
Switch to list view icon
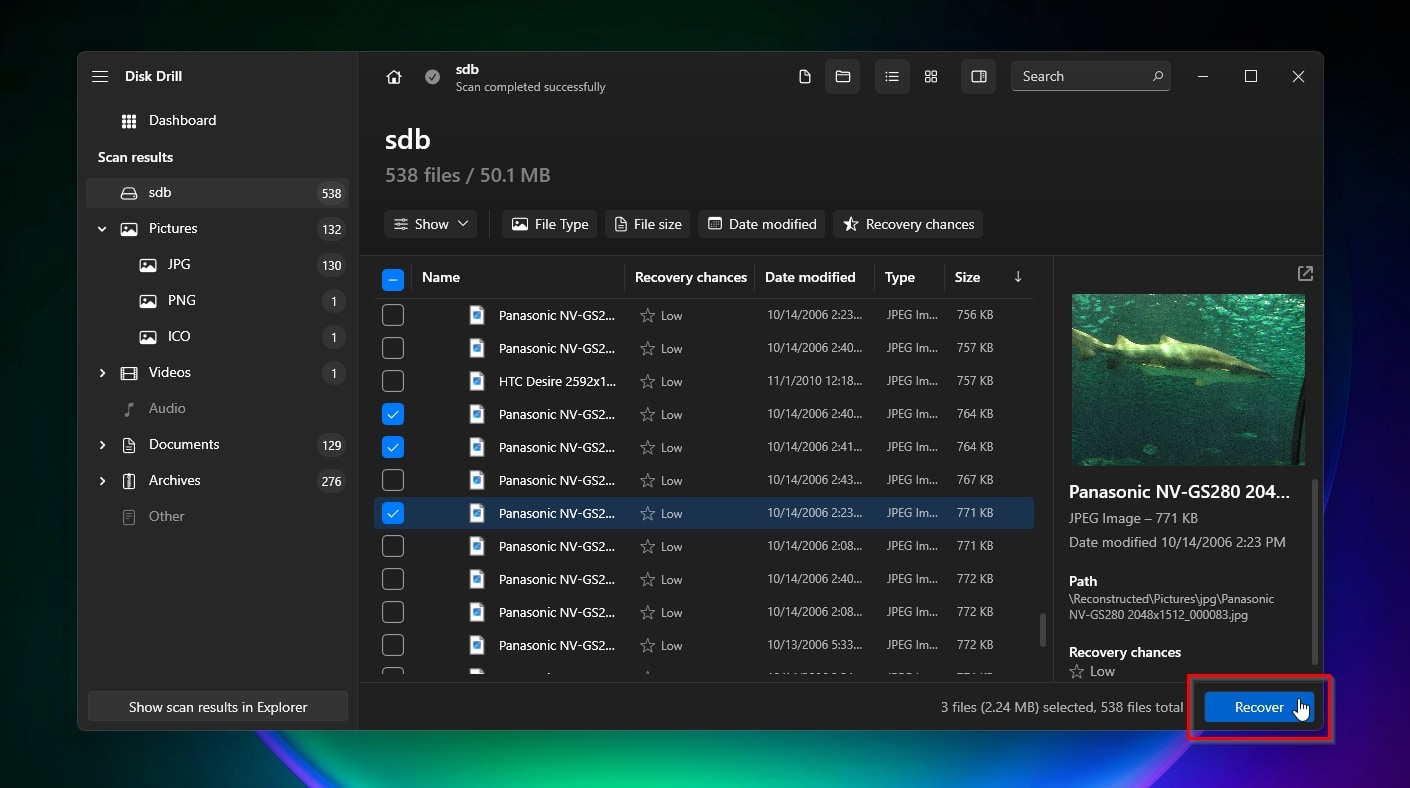(x=892, y=77)
